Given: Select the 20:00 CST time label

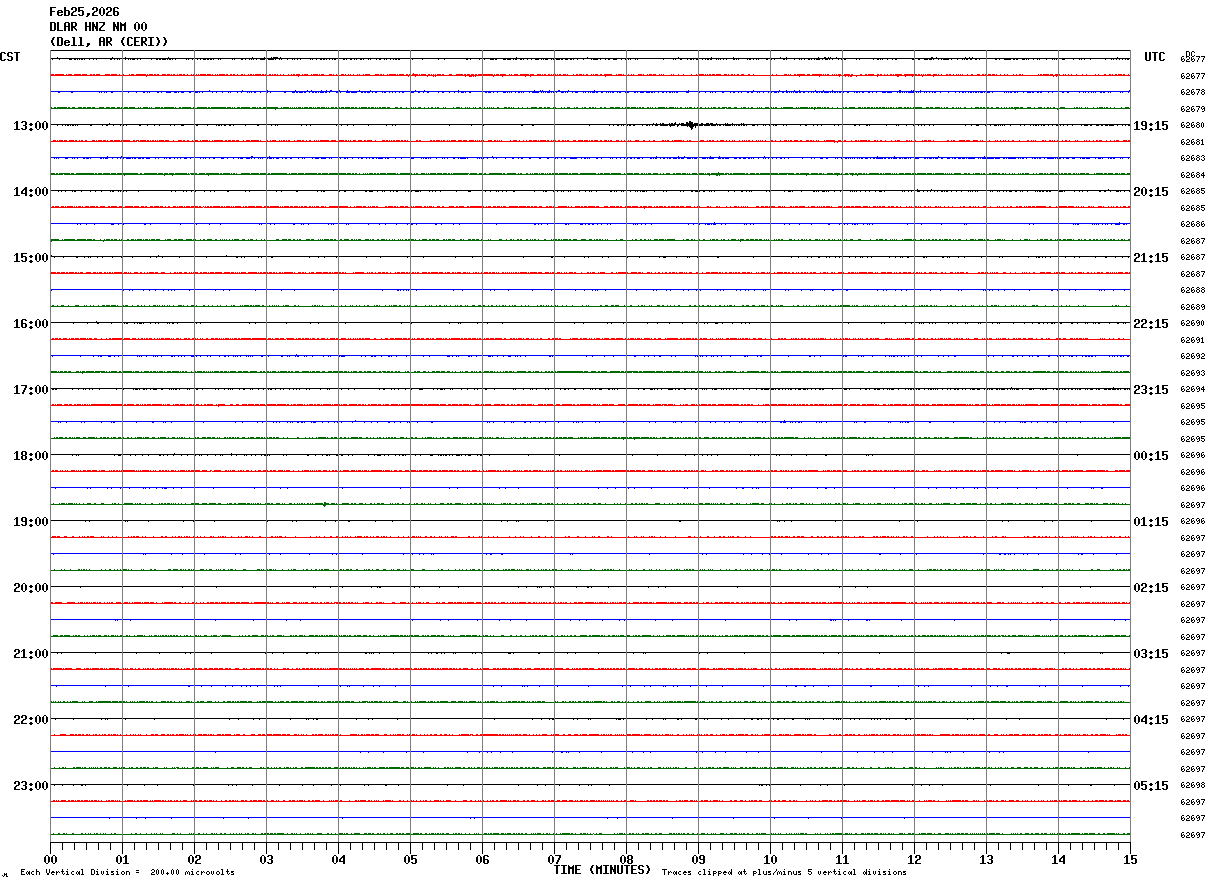Looking at the screenshot, I should click(30, 588).
